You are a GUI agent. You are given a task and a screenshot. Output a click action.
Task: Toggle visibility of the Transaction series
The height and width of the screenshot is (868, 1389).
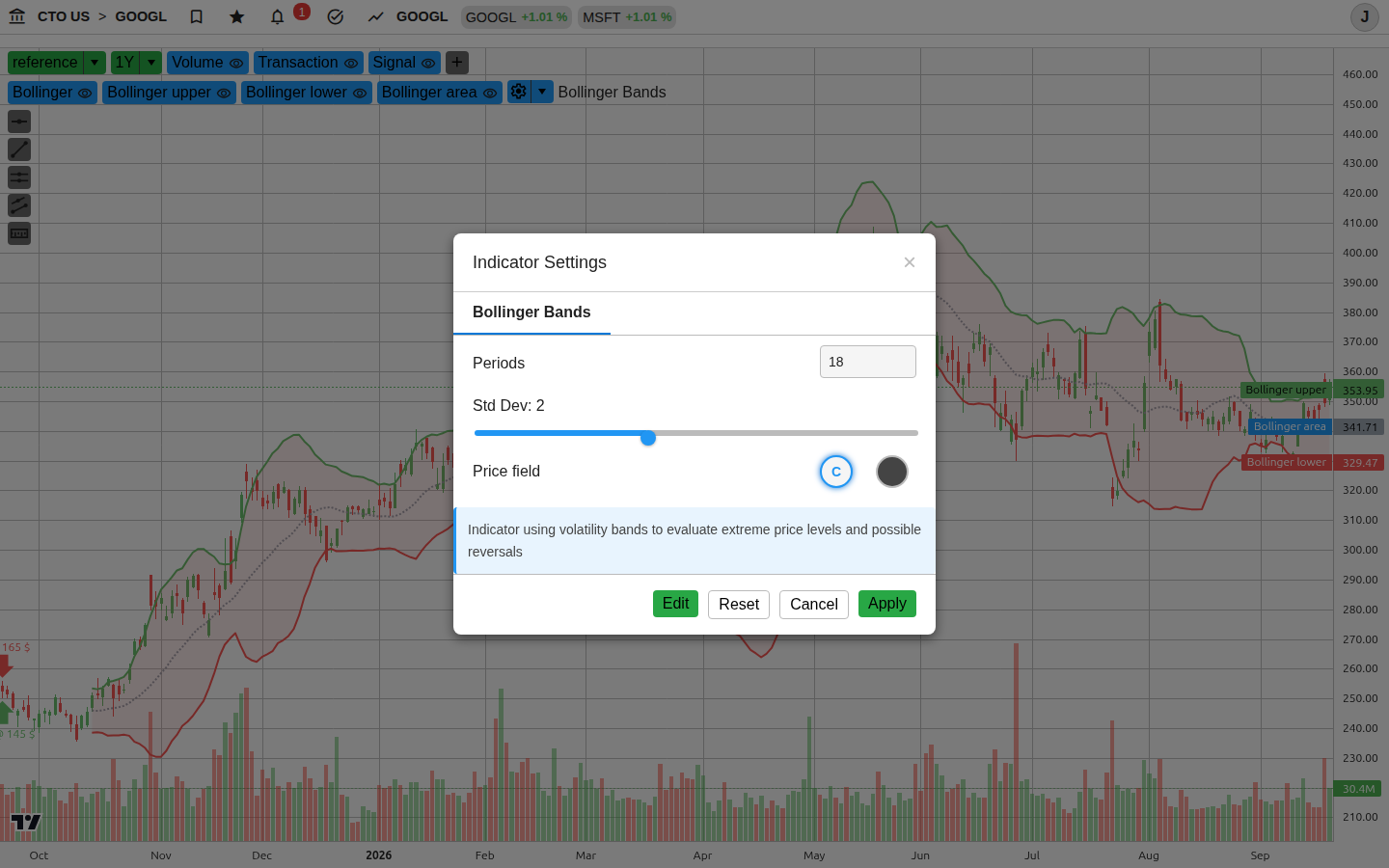click(x=351, y=63)
